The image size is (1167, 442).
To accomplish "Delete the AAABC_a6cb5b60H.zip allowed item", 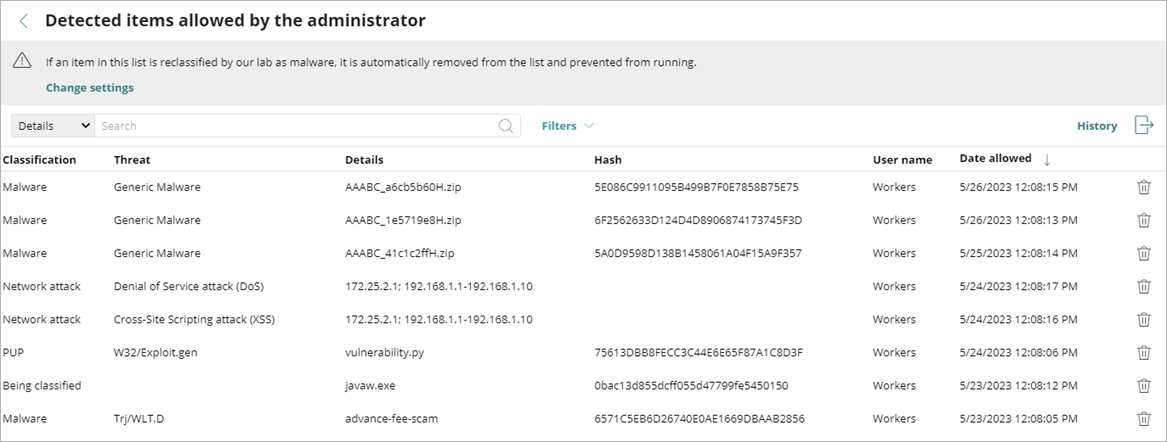I will click(x=1144, y=187).
